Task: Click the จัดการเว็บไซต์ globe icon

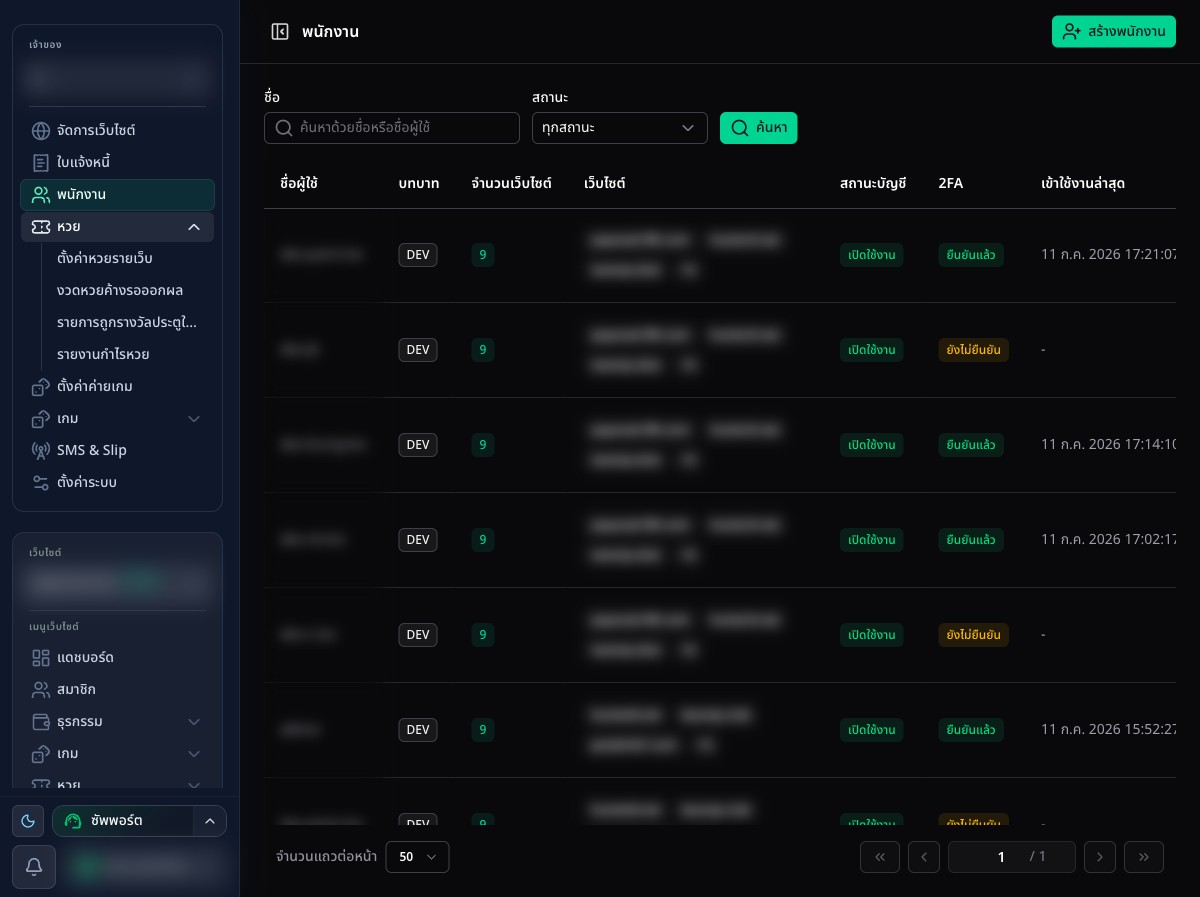Action: click(41, 130)
